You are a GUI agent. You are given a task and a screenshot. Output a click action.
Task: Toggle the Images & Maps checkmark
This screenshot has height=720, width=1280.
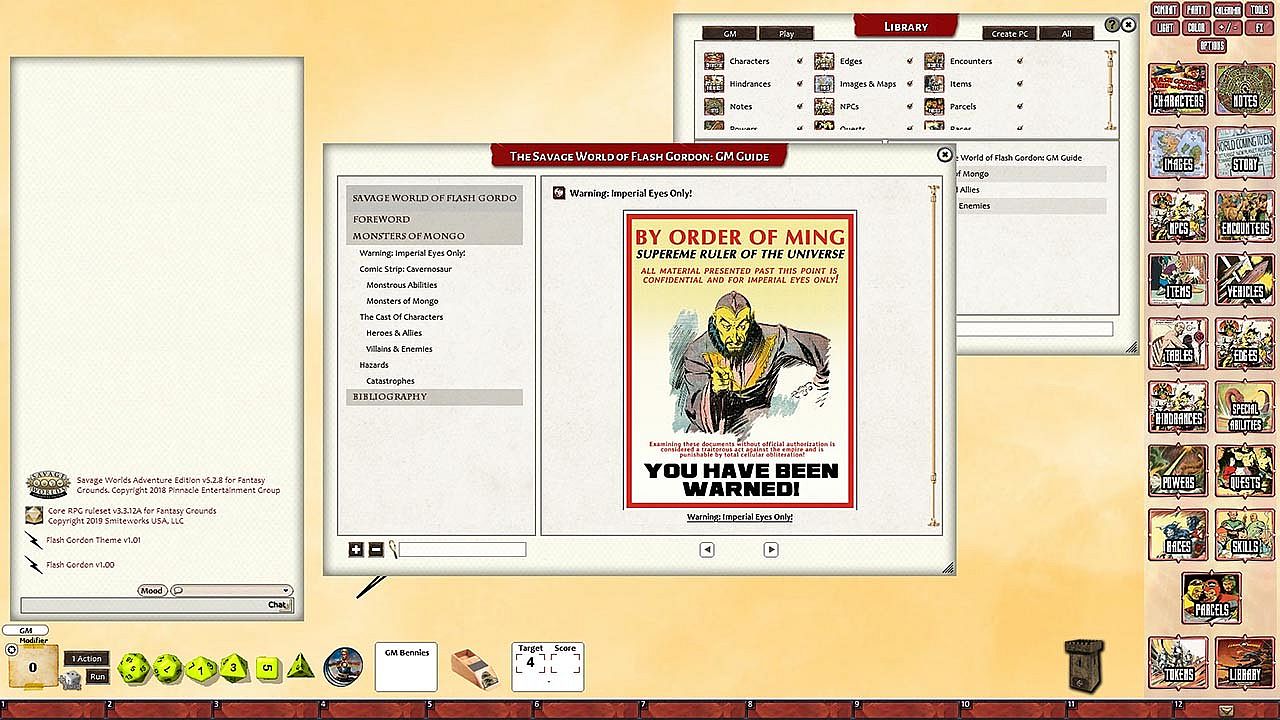(x=909, y=84)
